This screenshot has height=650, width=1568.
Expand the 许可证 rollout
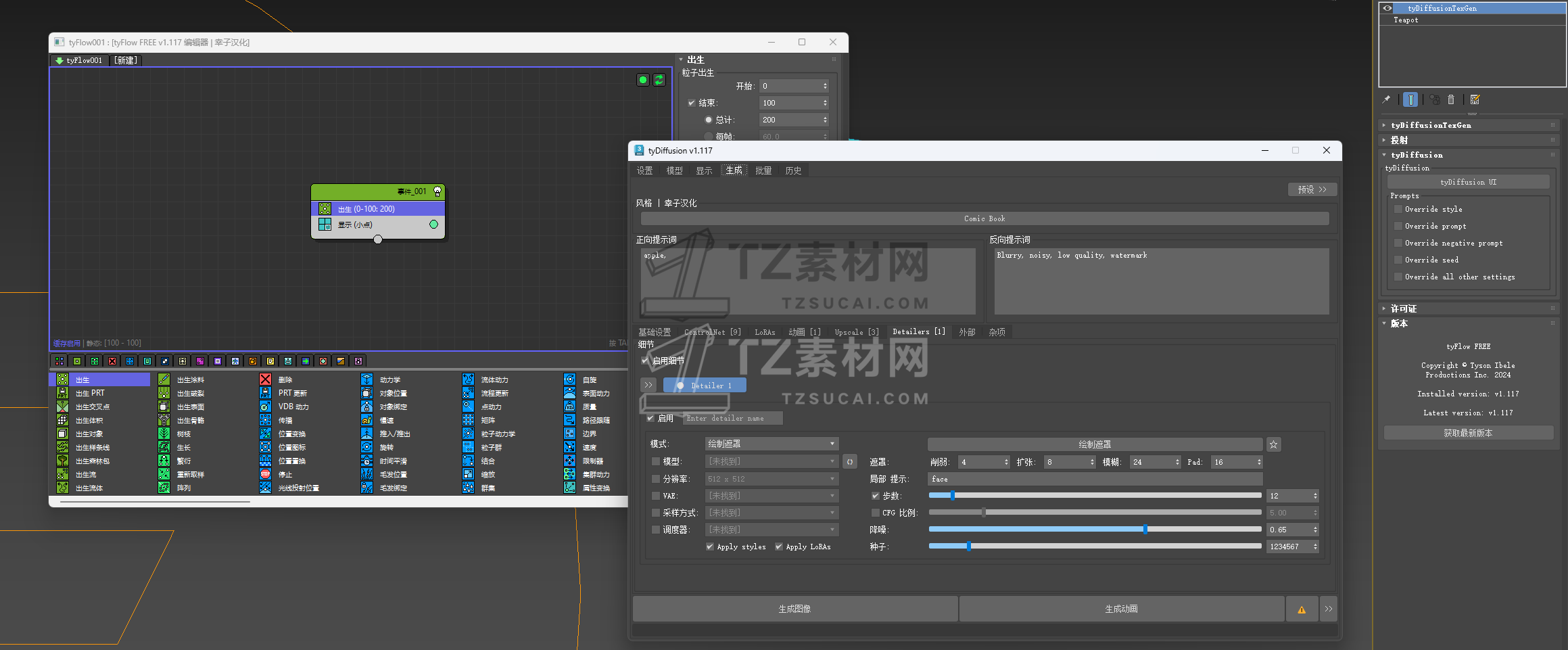click(x=1403, y=308)
